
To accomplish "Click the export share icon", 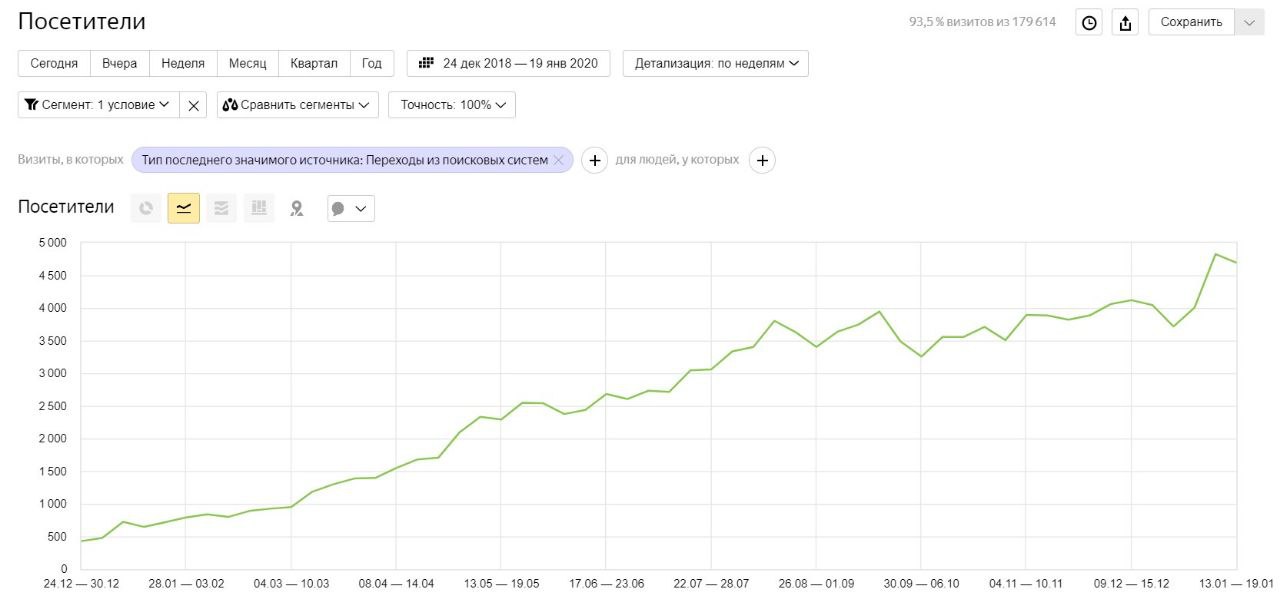I will pyautogui.click(x=1125, y=23).
